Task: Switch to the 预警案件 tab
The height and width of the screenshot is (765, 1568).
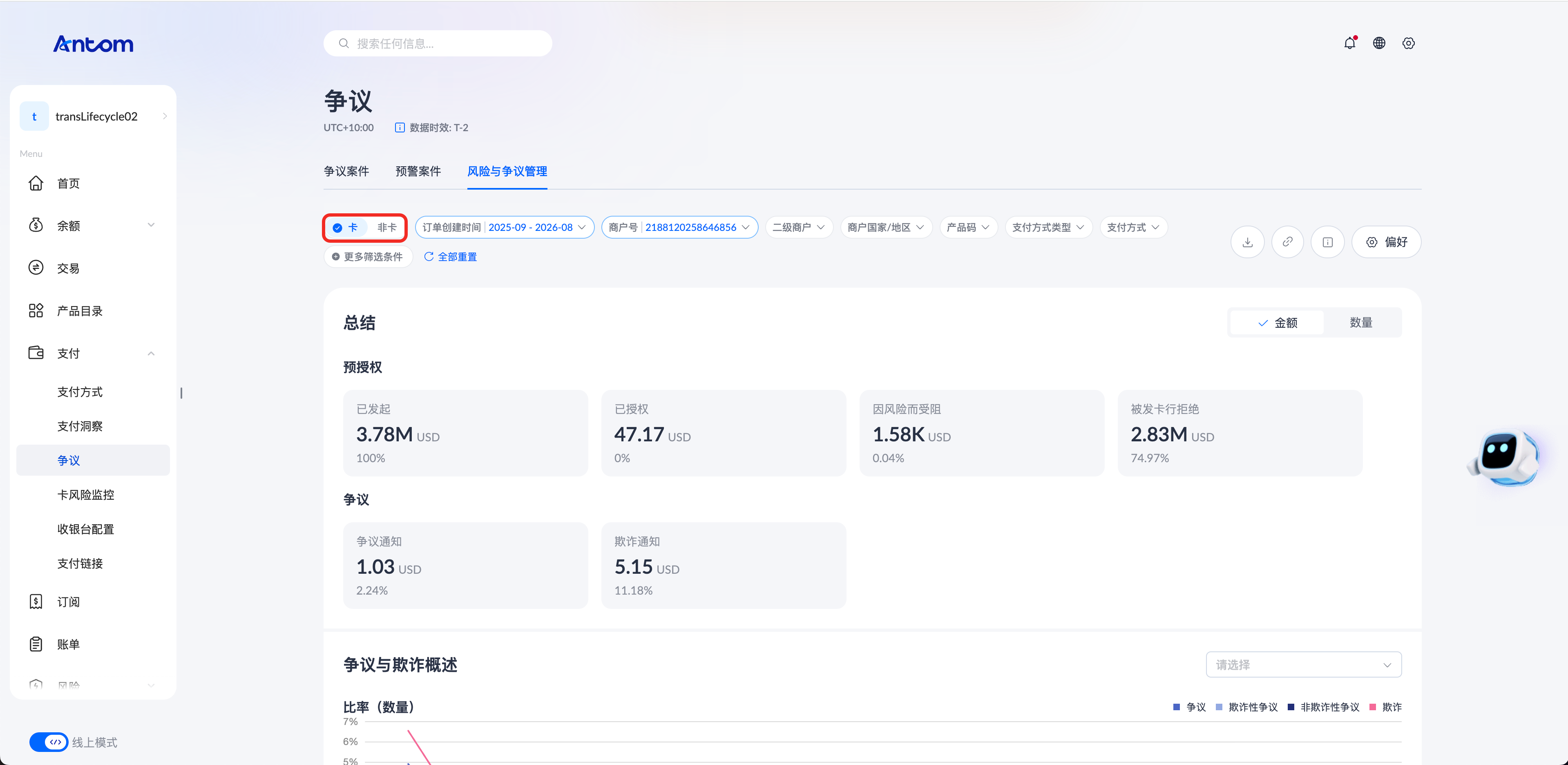Action: 418,171
